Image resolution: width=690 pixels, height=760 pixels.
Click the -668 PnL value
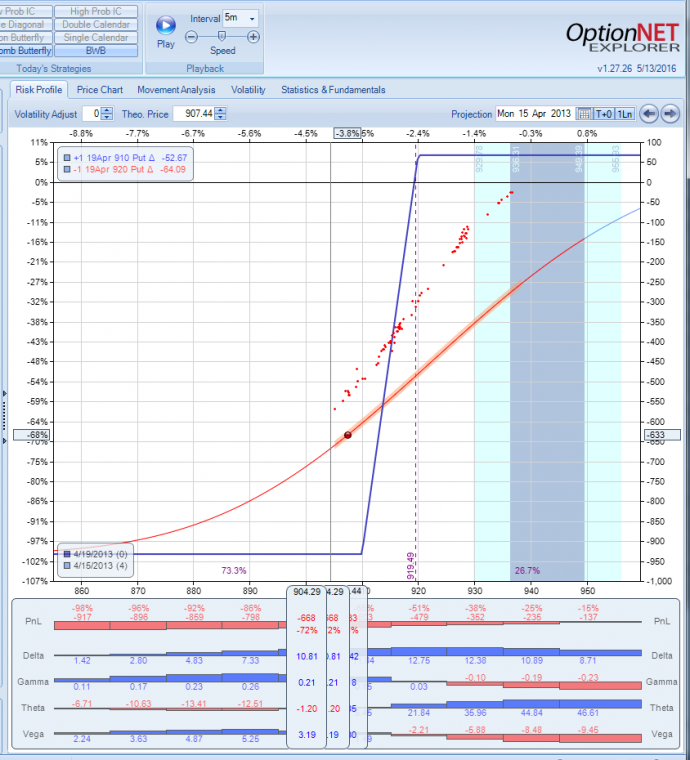[307, 618]
